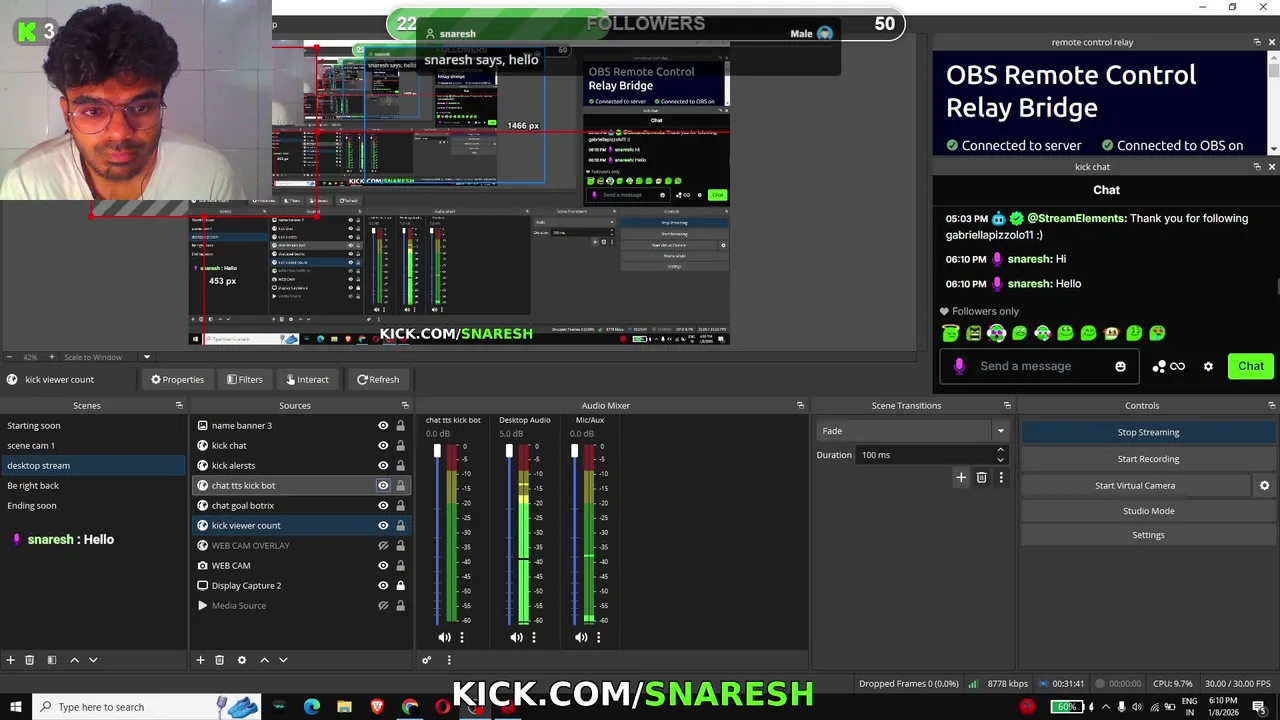Select the Starting soon scene
The height and width of the screenshot is (720, 1280).
93,425
